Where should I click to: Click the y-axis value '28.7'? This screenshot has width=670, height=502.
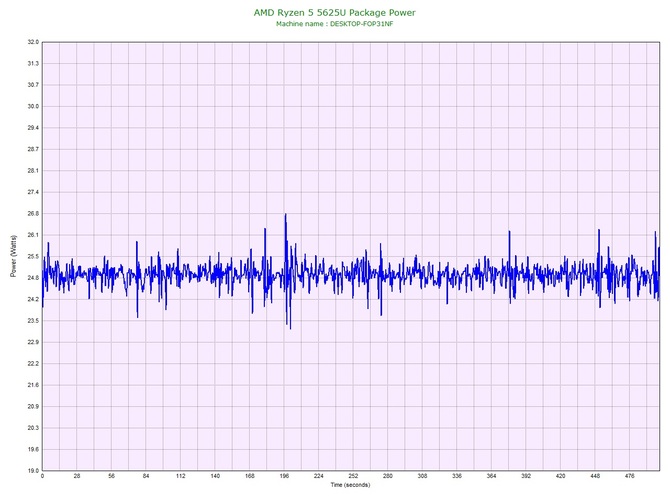point(33,149)
